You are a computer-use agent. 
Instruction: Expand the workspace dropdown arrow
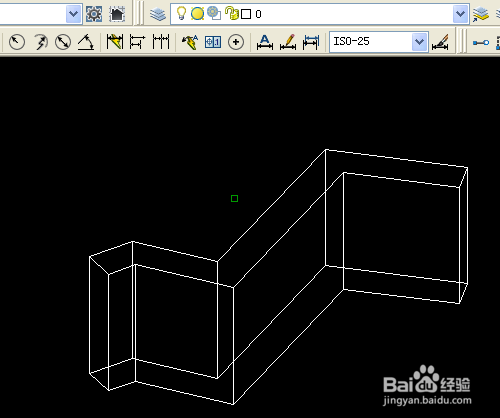click(x=73, y=14)
